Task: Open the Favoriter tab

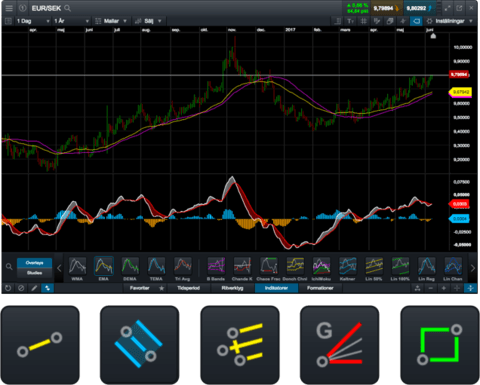Action: pyautogui.click(x=139, y=288)
